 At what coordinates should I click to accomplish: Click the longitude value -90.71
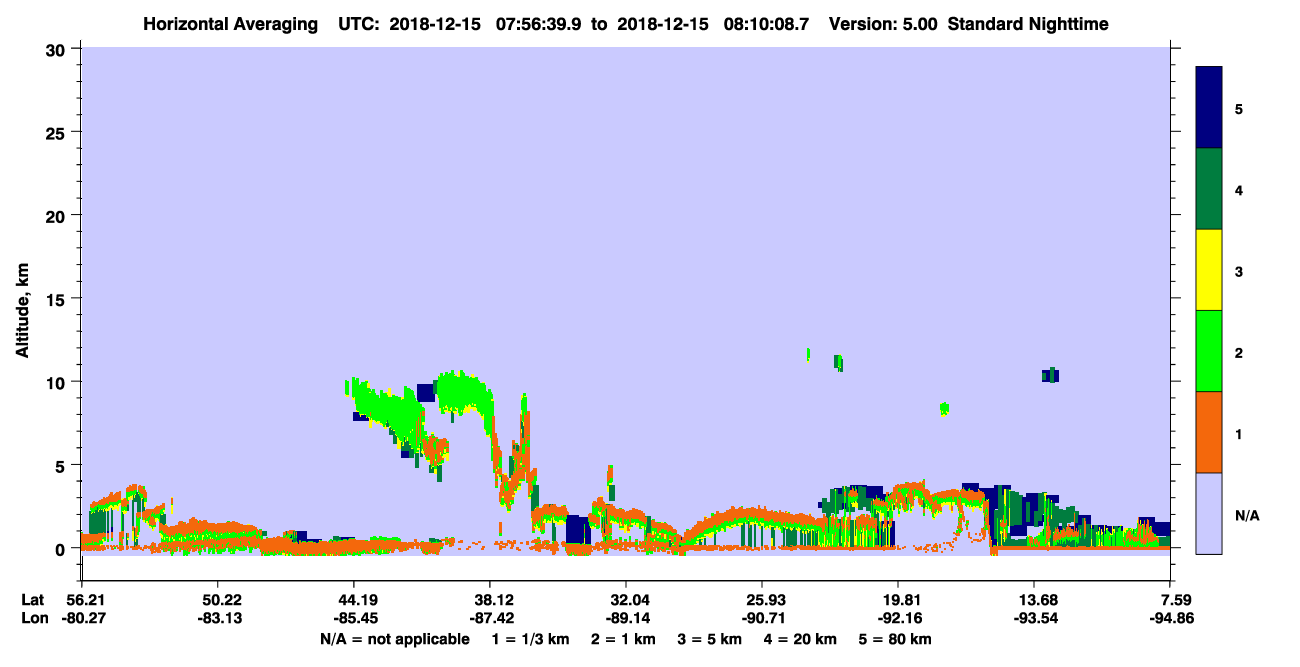[762, 618]
